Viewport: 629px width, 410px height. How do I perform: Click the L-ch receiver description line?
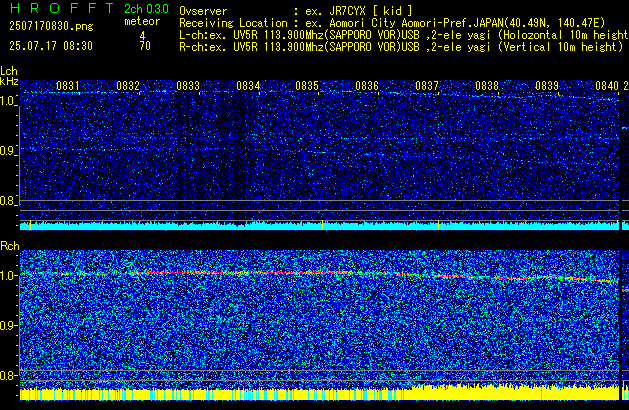tap(404, 35)
